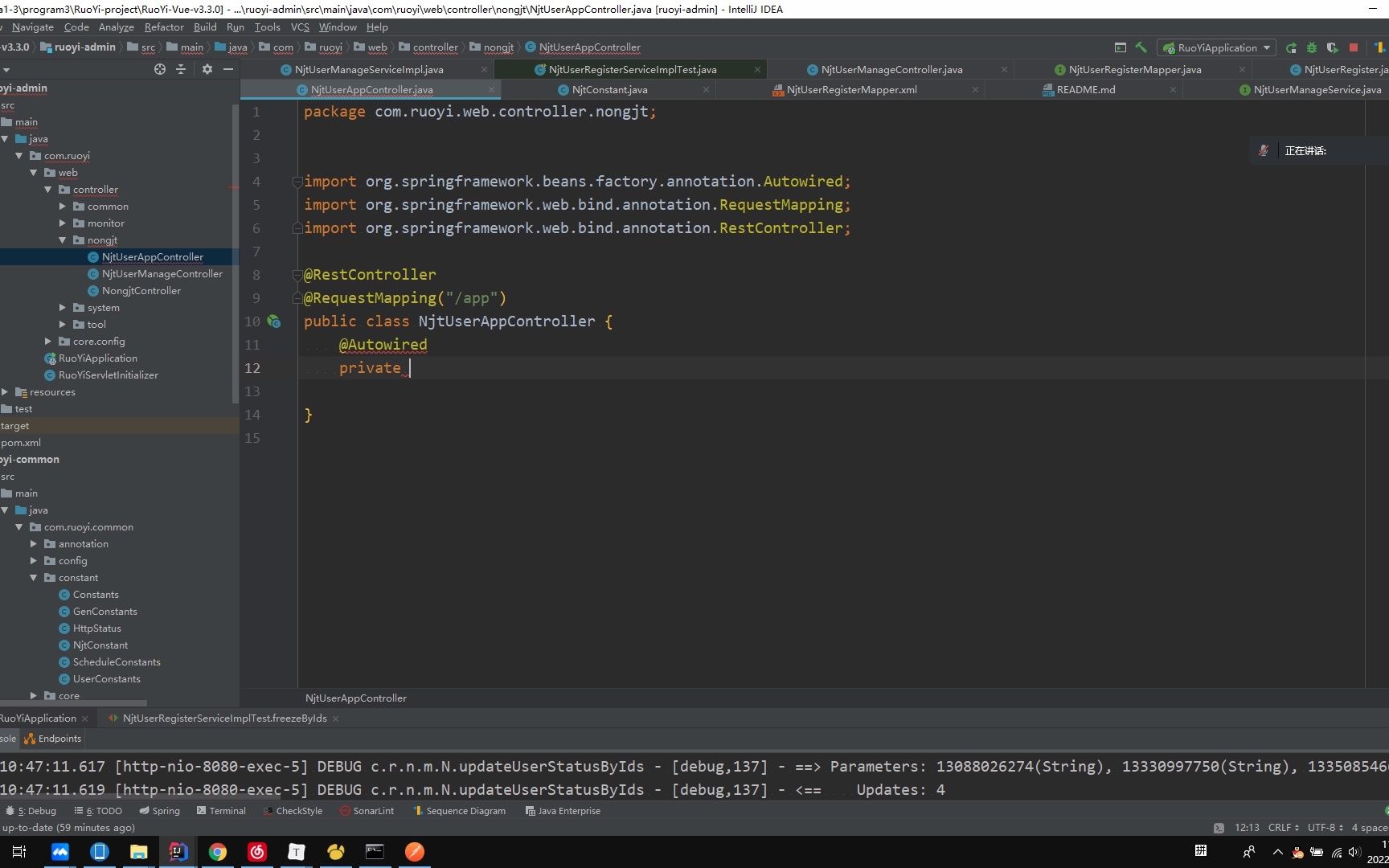Viewport: 1389px width, 868px height.
Task: Collapse the controller folder in project tree
Action: 48,190
